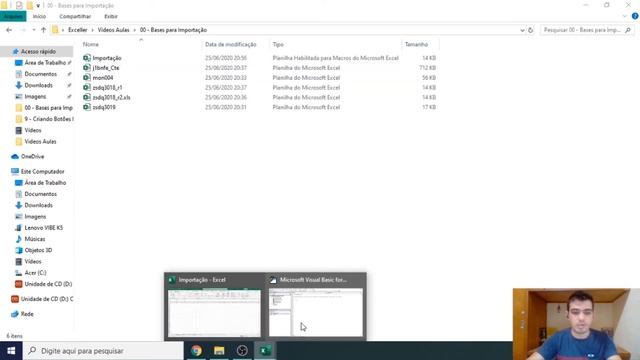Select OneDrive in the navigation pane

(32, 156)
